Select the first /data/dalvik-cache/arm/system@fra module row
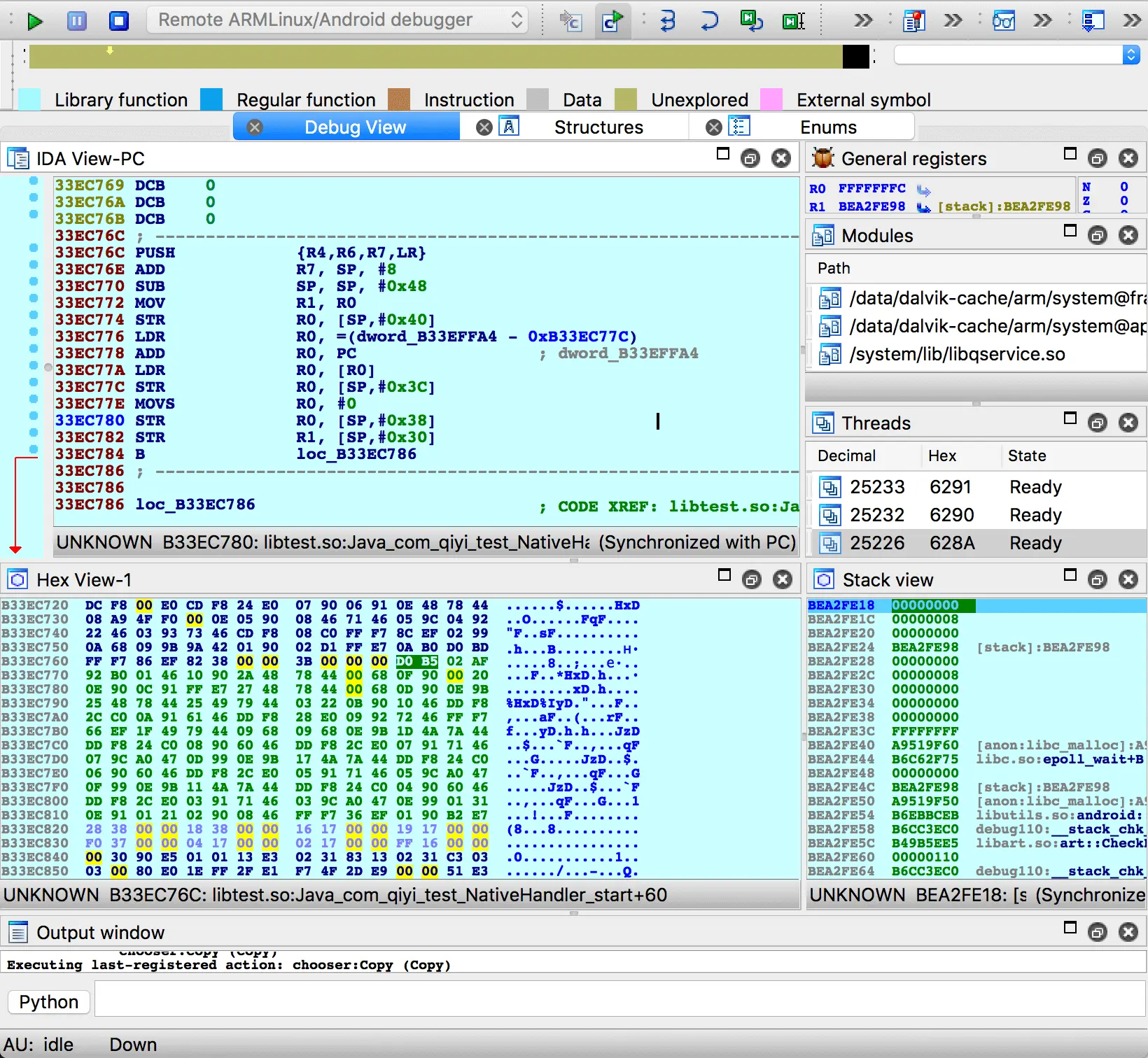Image resolution: width=1148 pixels, height=1058 pixels. (x=976, y=299)
